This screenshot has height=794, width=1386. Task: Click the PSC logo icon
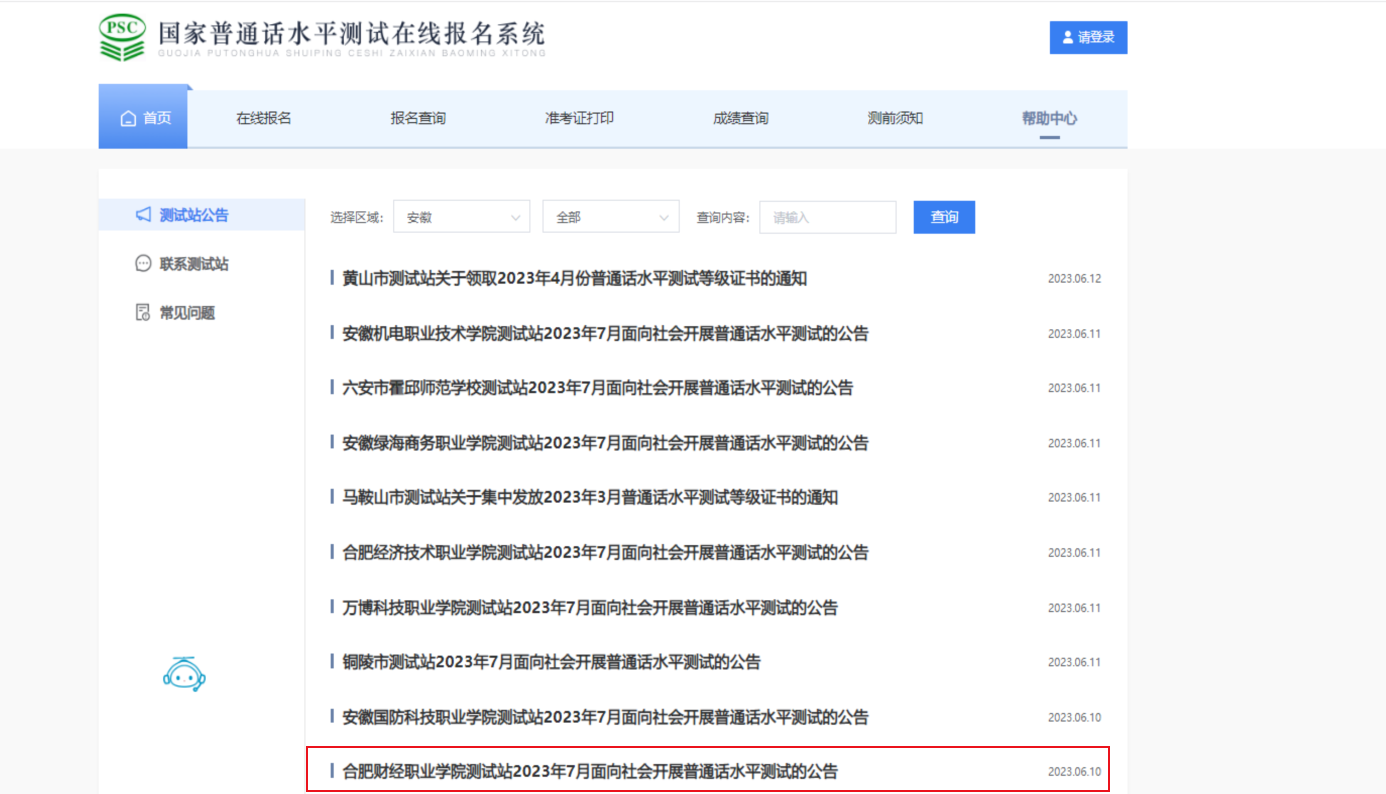pyautogui.click(x=122, y=37)
